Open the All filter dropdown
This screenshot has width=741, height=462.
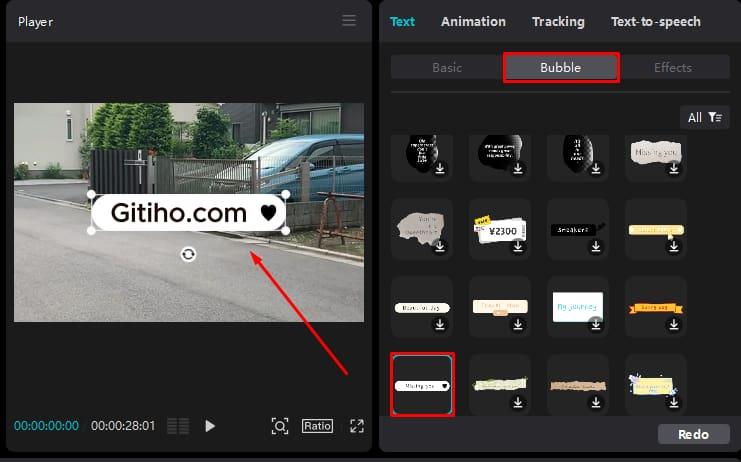(x=705, y=117)
